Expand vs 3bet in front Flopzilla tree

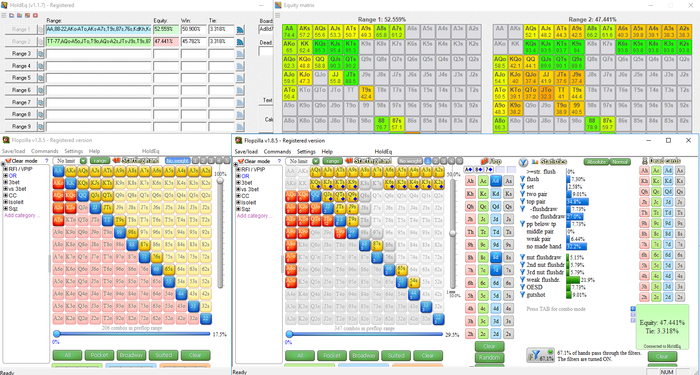(x=239, y=189)
